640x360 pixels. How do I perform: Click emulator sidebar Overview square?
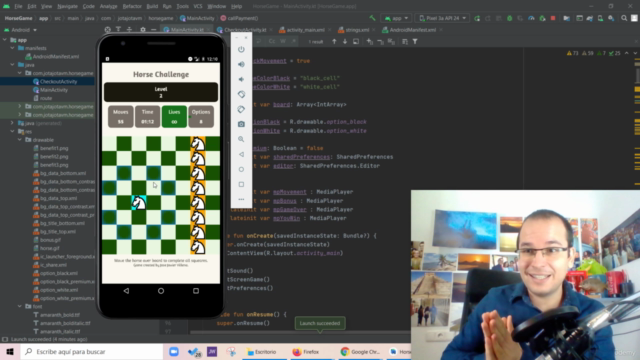pos(241,184)
